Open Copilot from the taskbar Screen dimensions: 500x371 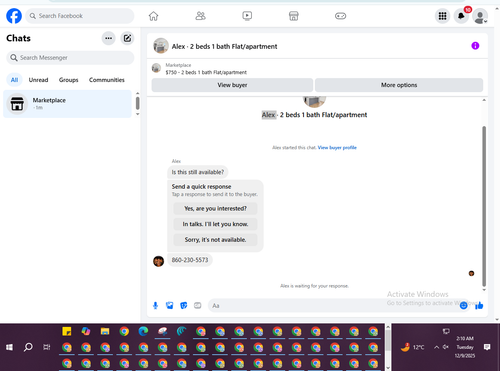click(86, 331)
